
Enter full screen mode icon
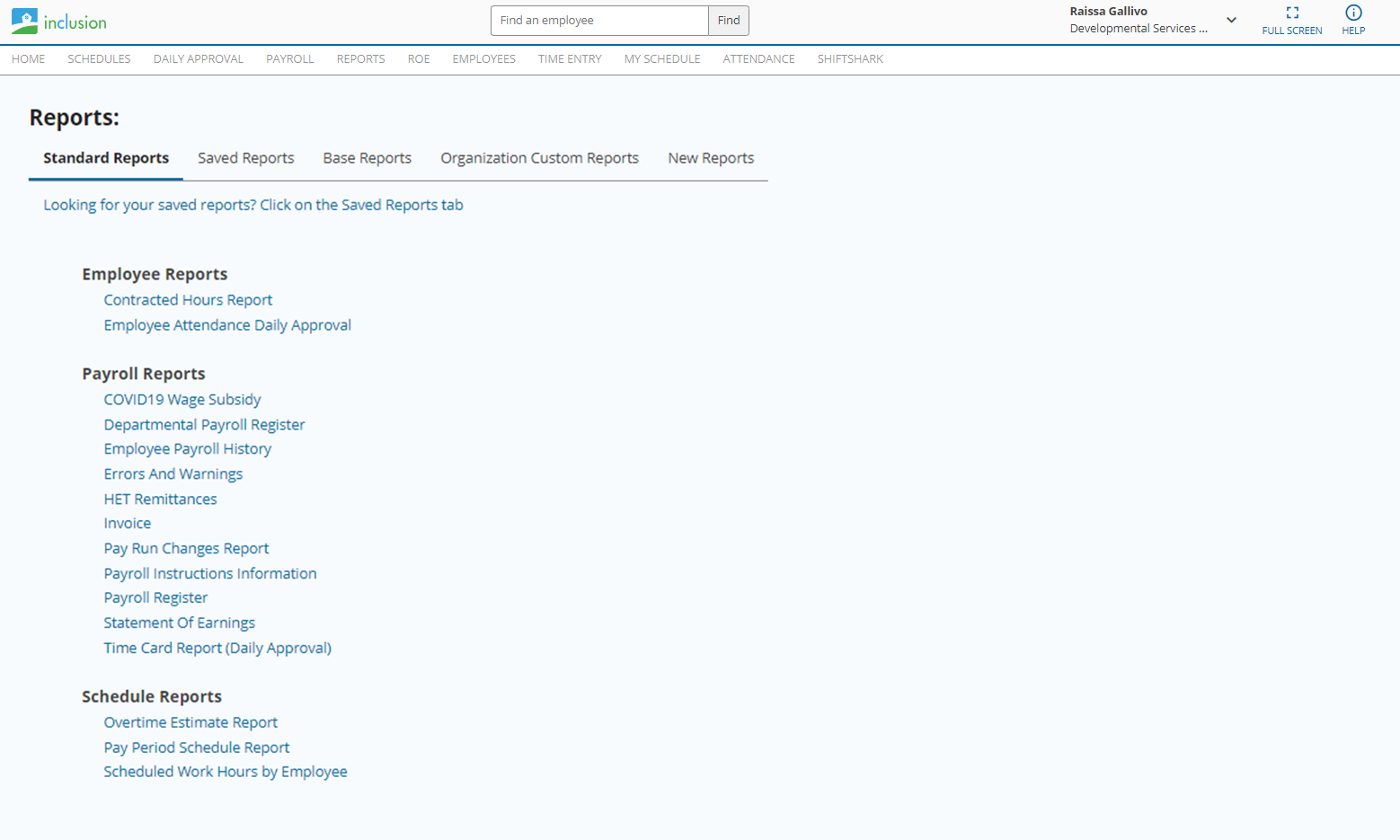(1292, 13)
